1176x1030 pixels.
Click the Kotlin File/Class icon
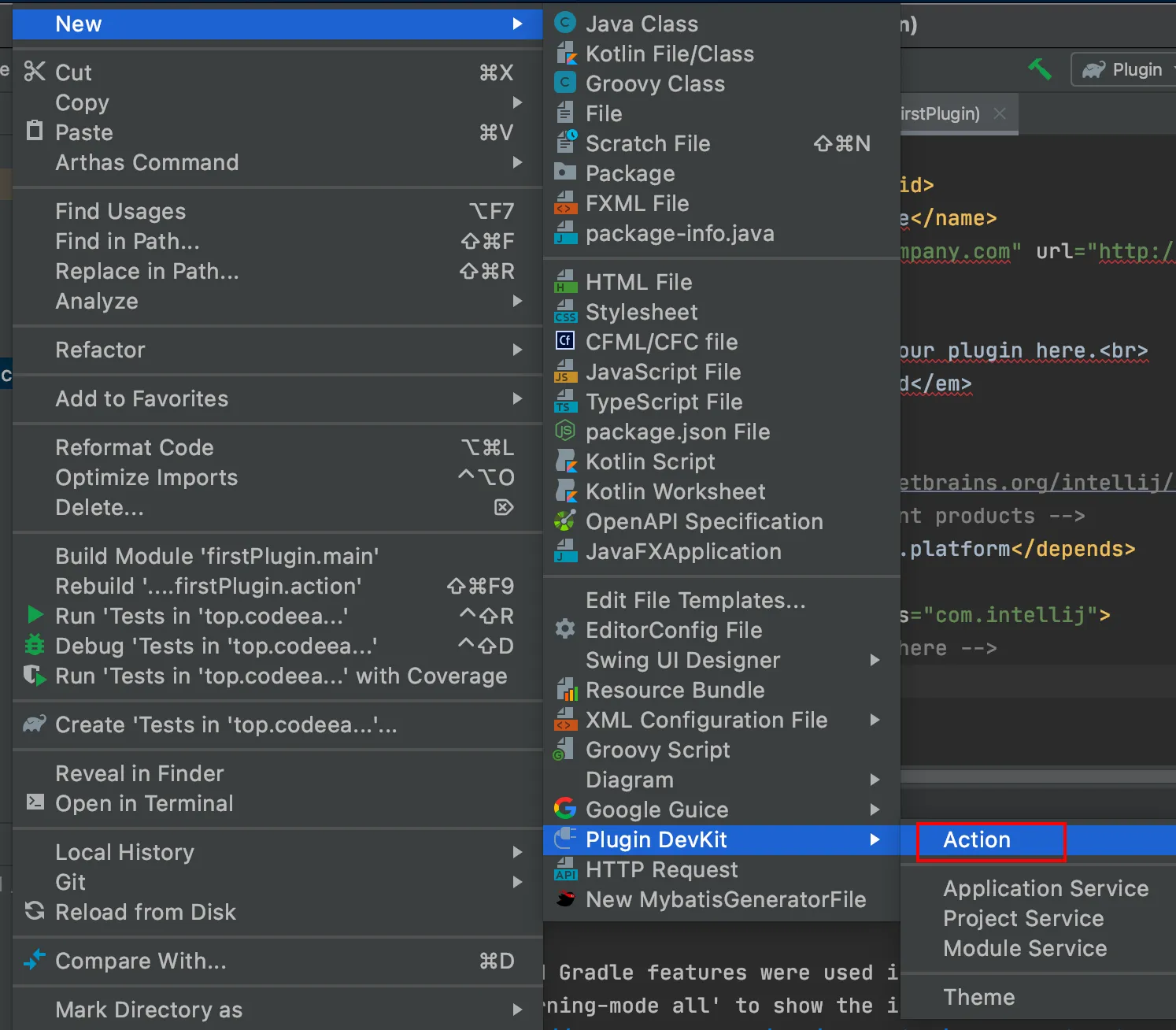(565, 53)
